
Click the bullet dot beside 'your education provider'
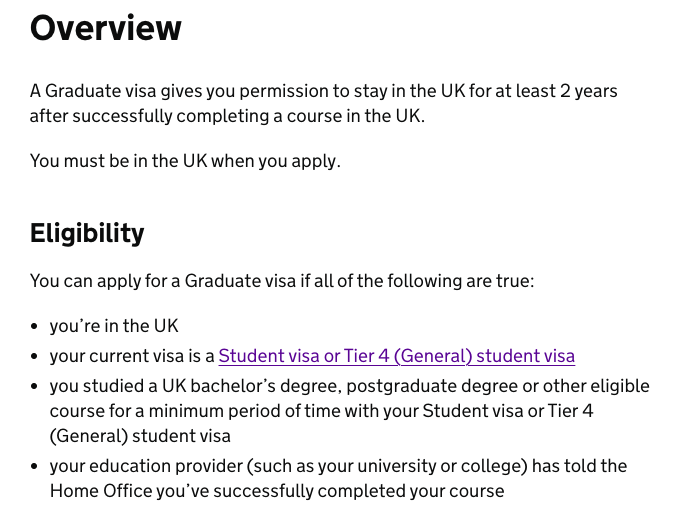(x=35, y=467)
